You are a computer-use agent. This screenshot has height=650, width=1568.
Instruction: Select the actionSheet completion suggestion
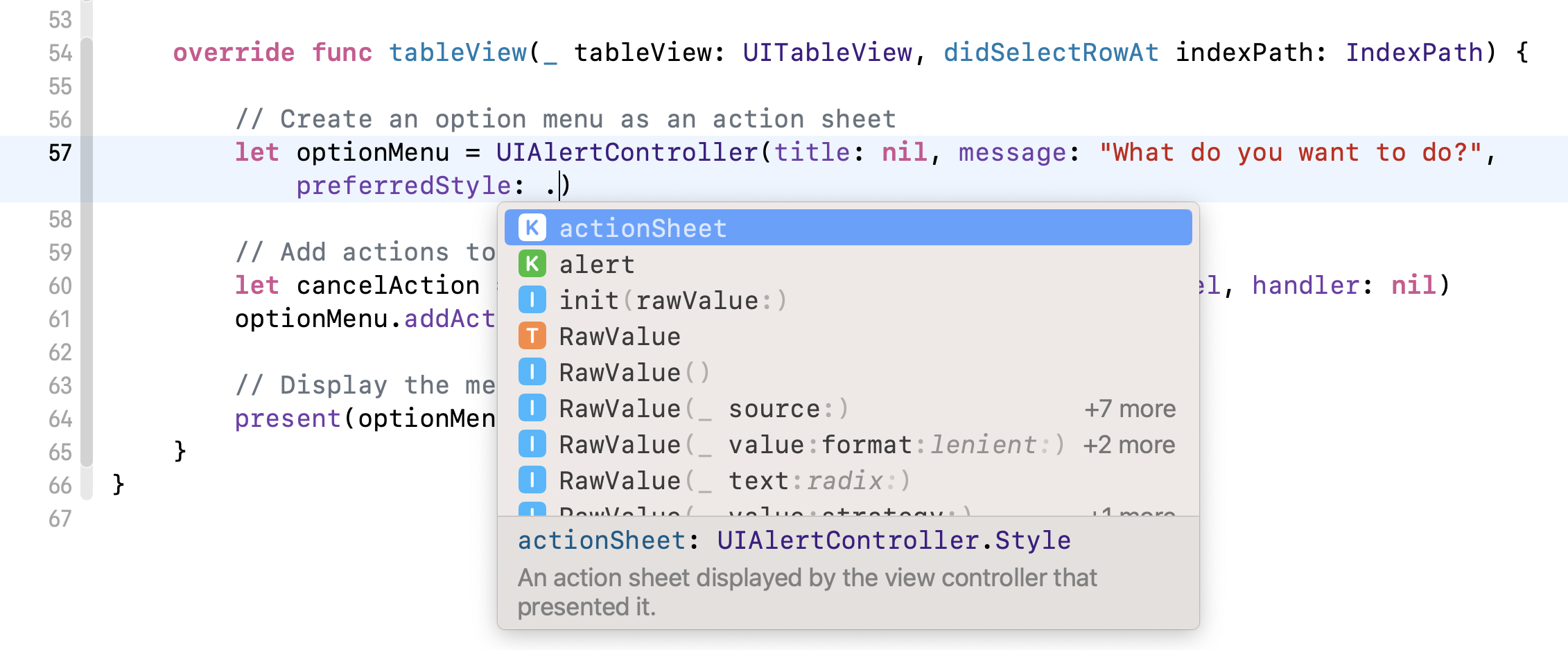643,227
